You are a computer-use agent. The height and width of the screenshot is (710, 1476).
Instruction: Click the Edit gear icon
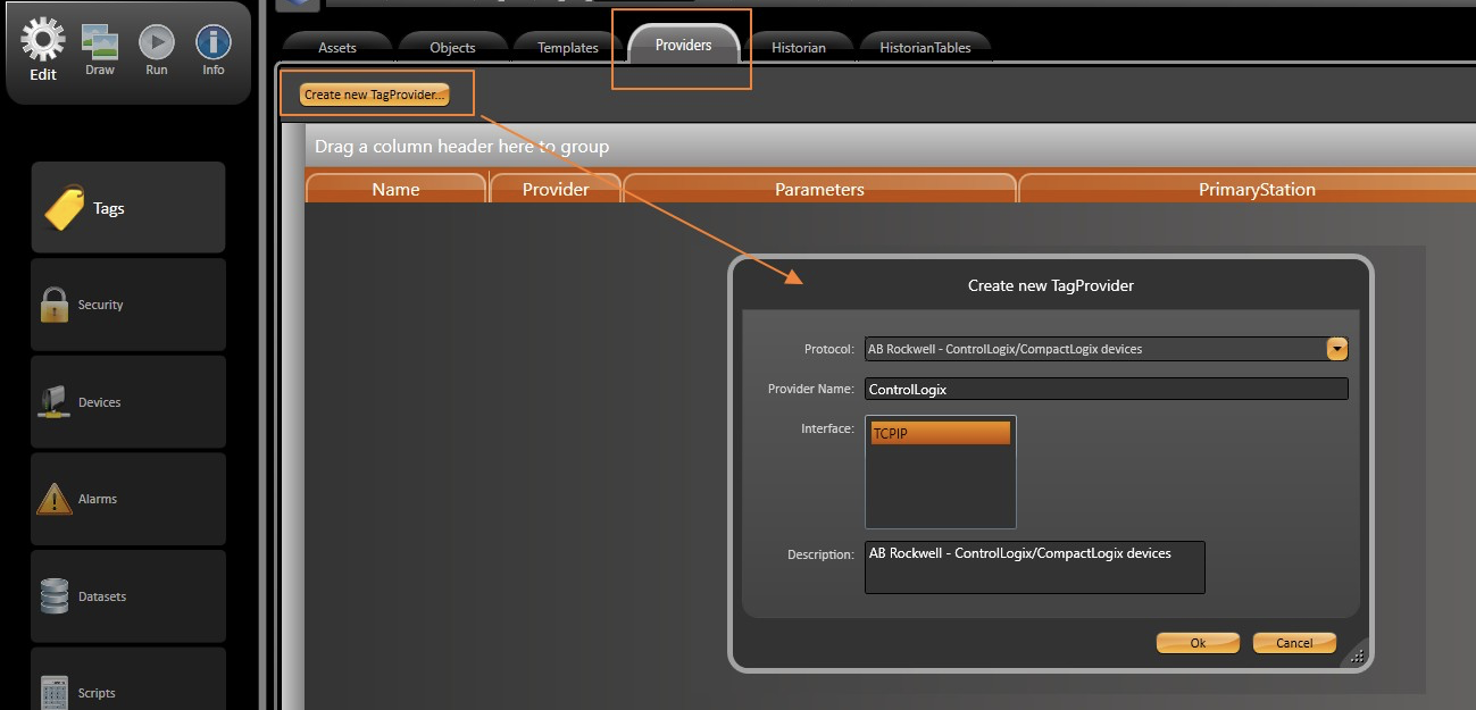click(x=43, y=42)
